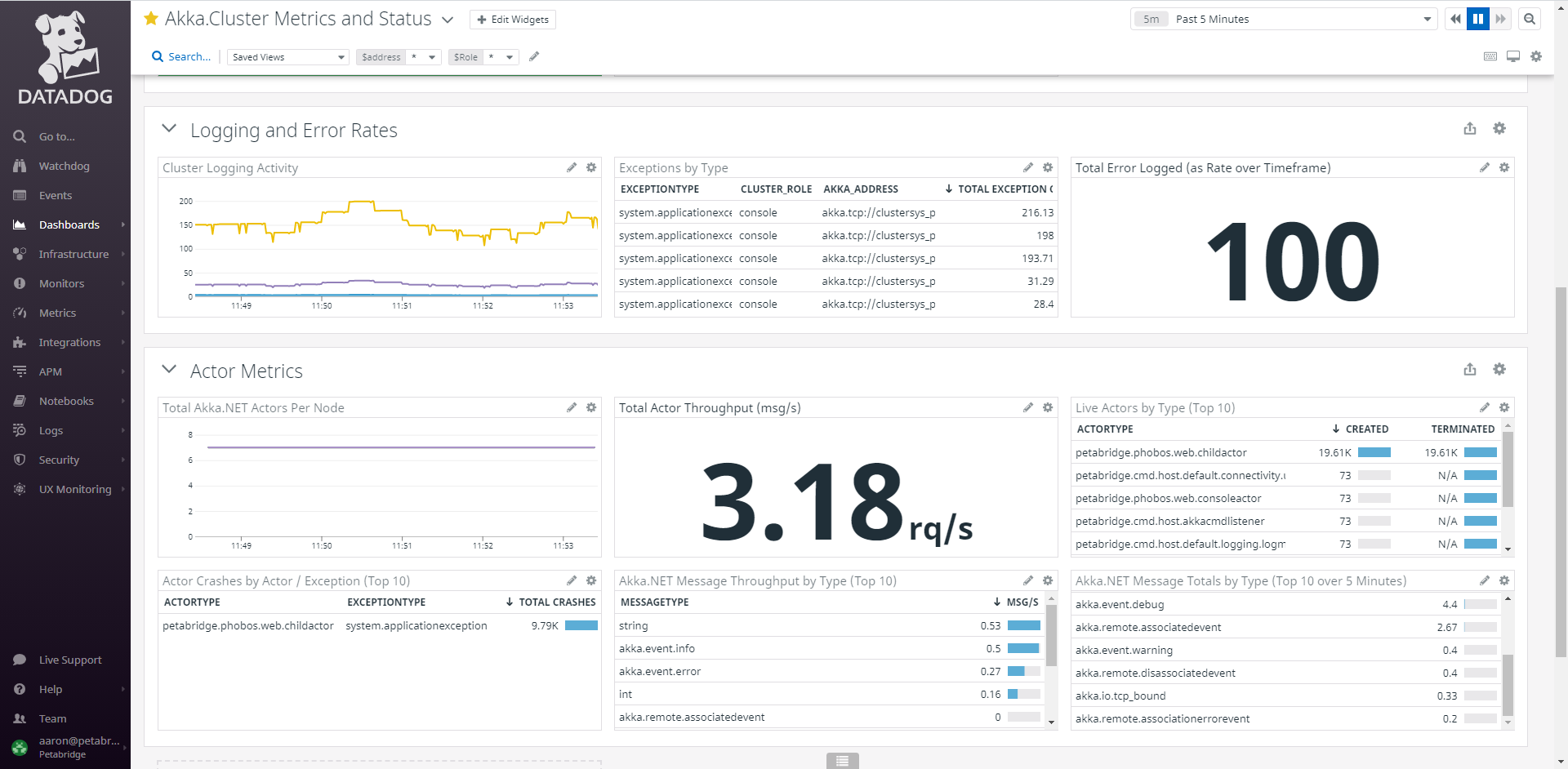Open Live Support chat

pos(65,660)
